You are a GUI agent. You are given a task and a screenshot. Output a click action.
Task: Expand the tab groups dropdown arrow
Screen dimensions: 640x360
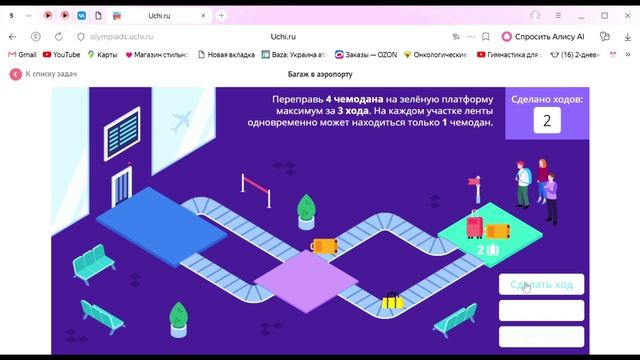click(x=29, y=16)
